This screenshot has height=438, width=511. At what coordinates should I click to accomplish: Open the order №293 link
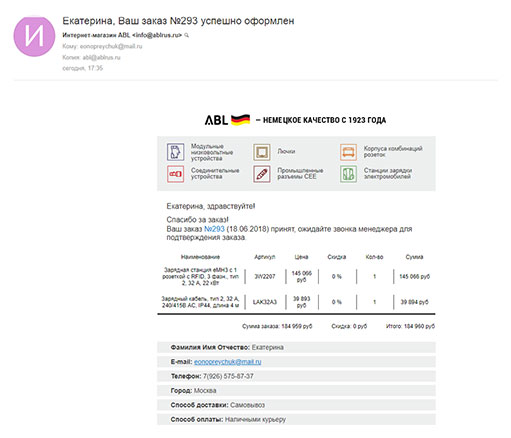(214, 229)
